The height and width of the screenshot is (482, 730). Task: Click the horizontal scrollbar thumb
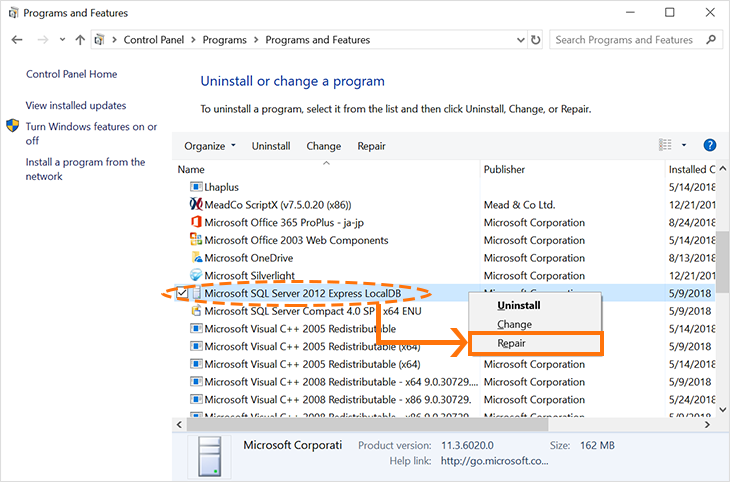(x=368, y=424)
